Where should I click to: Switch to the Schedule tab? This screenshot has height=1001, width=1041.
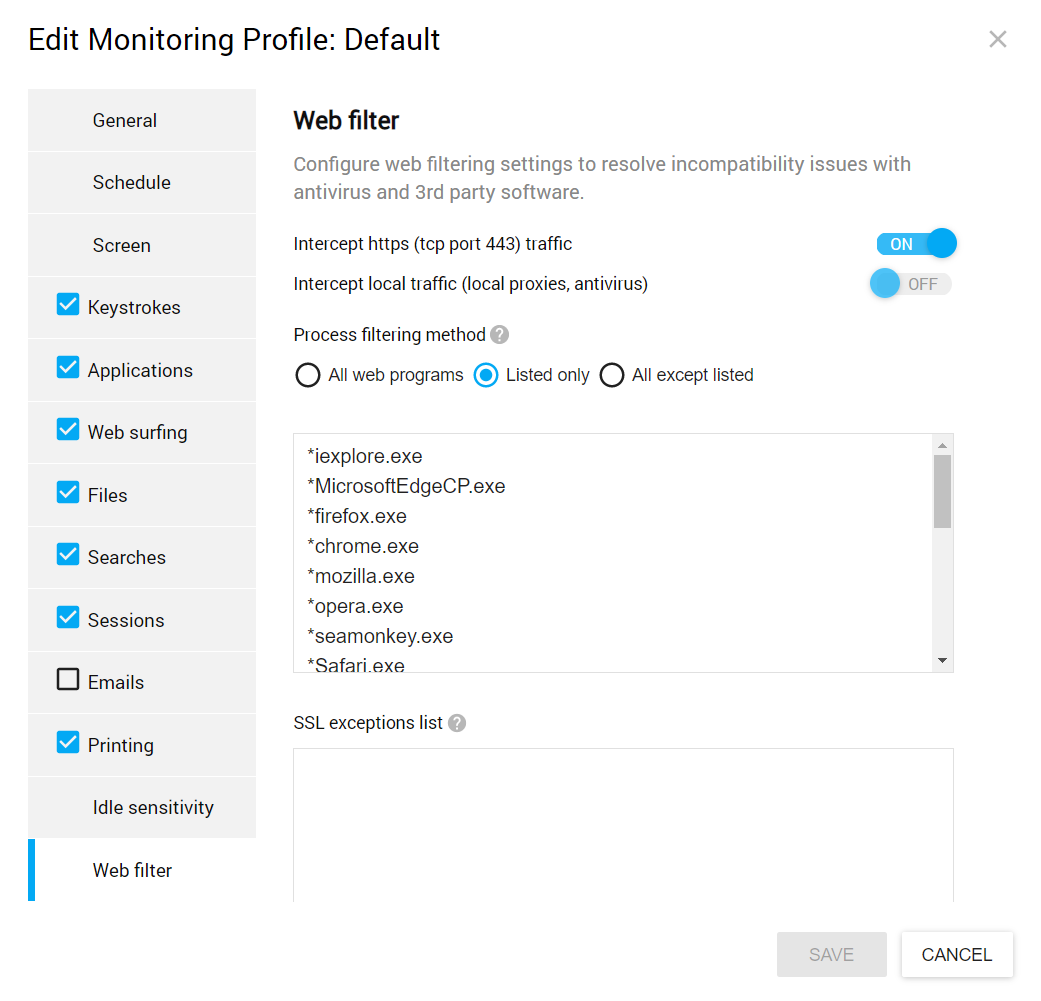tap(132, 183)
